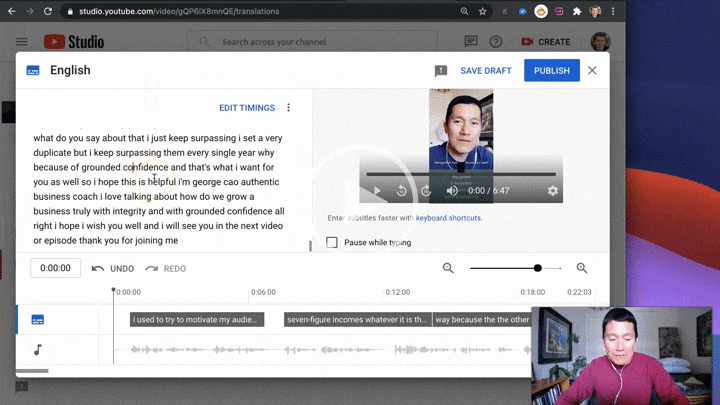Click the subtitles track icon in timeline

[x=38, y=320]
